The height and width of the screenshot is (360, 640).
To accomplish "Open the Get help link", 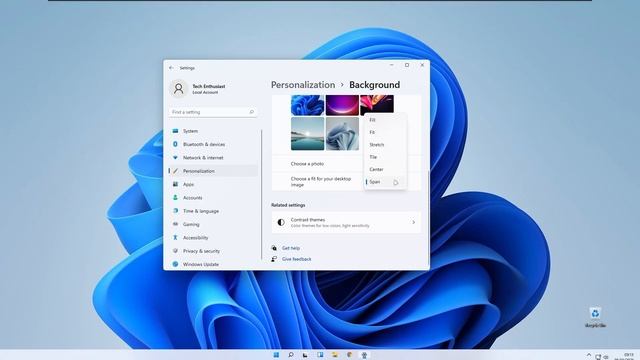I will click(291, 248).
